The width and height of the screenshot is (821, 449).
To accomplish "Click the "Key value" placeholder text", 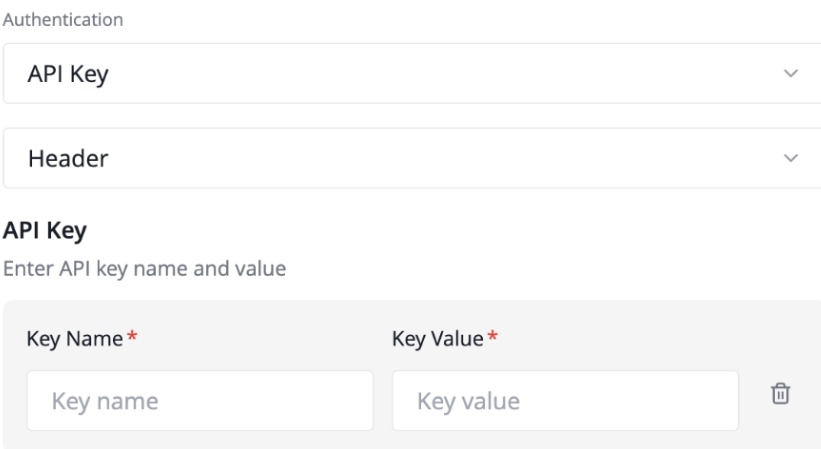I will point(468,402).
